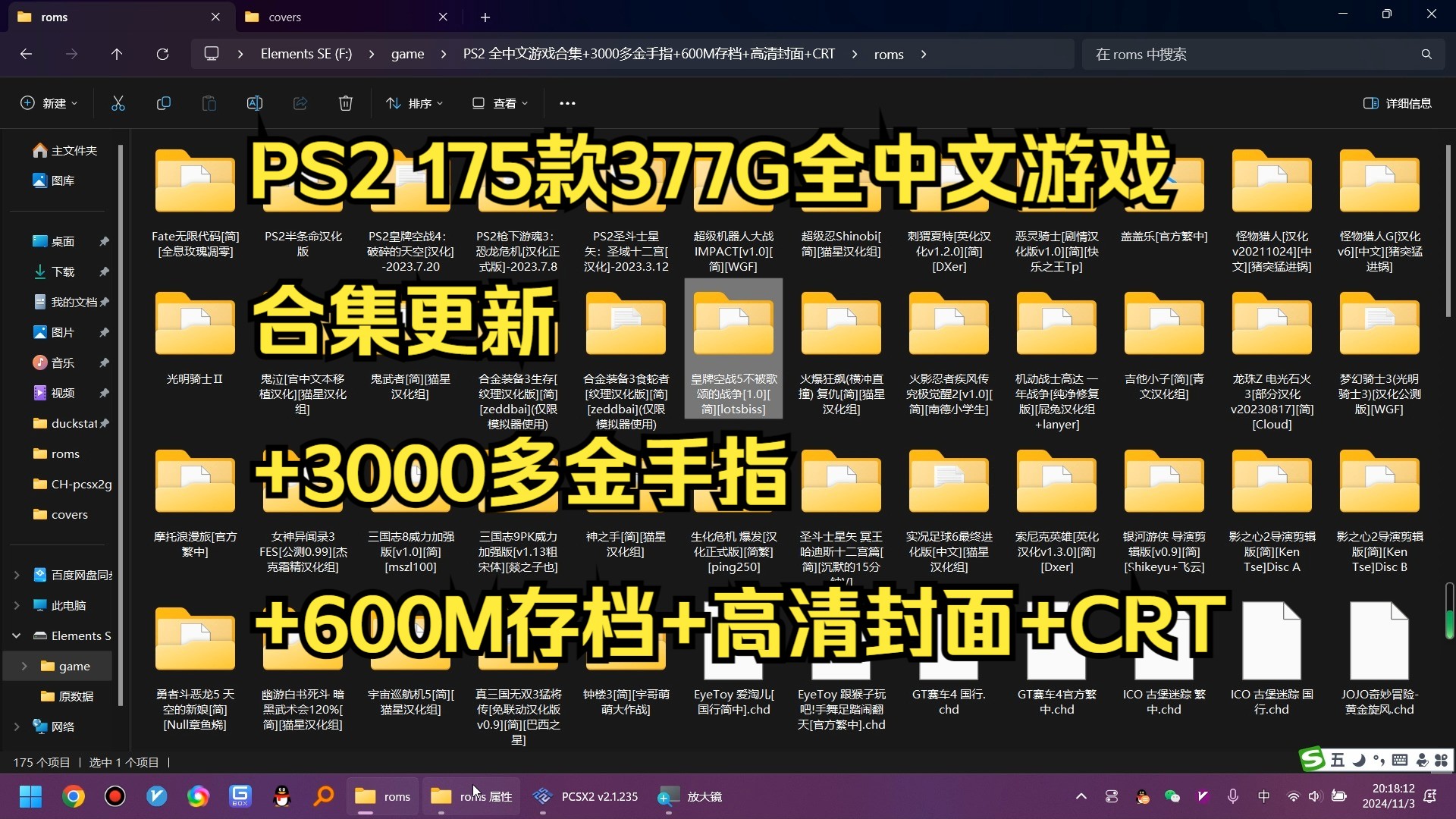Go back with the left arrow
1456x819 pixels.
(26, 54)
